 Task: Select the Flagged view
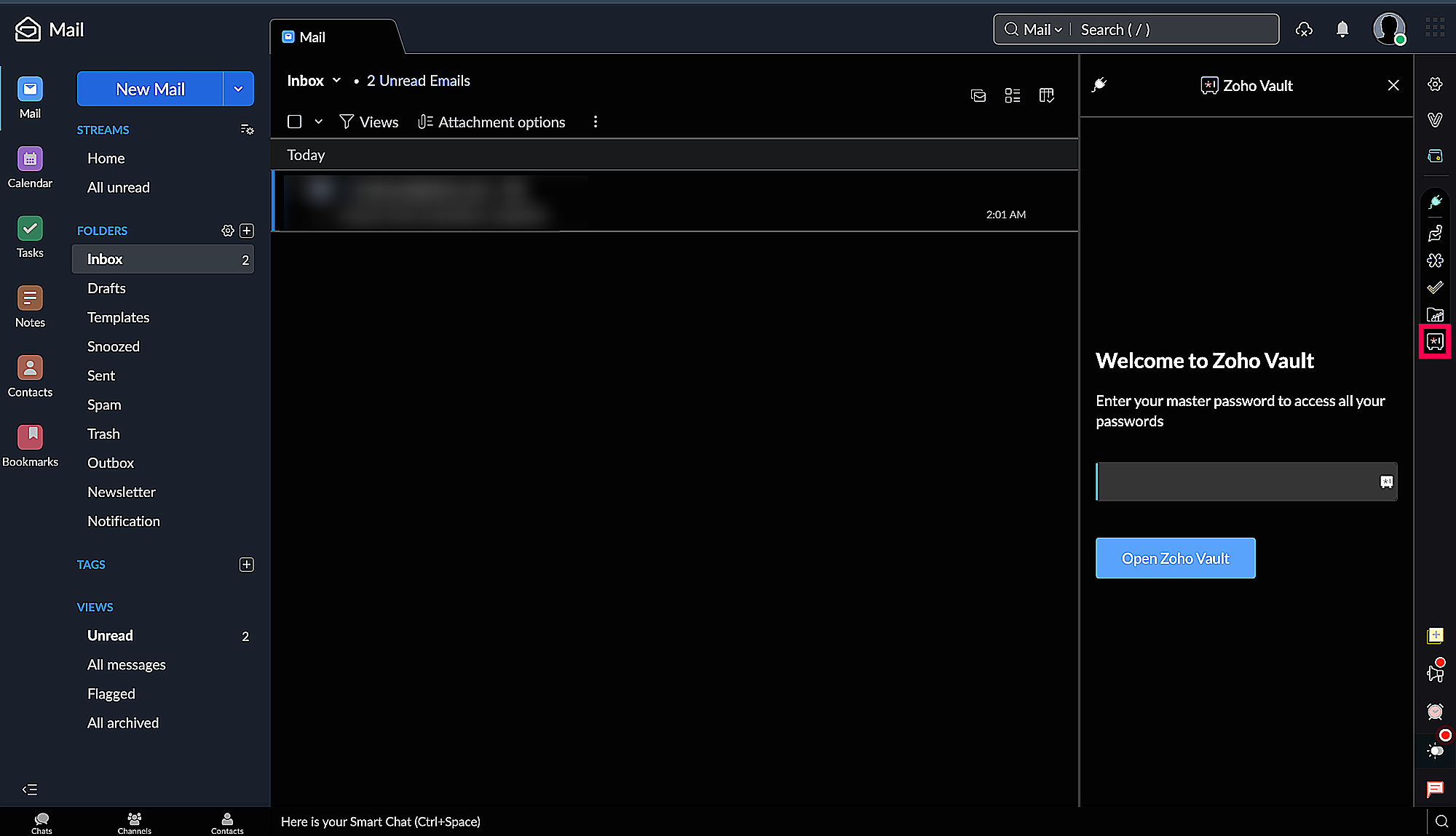tap(111, 693)
